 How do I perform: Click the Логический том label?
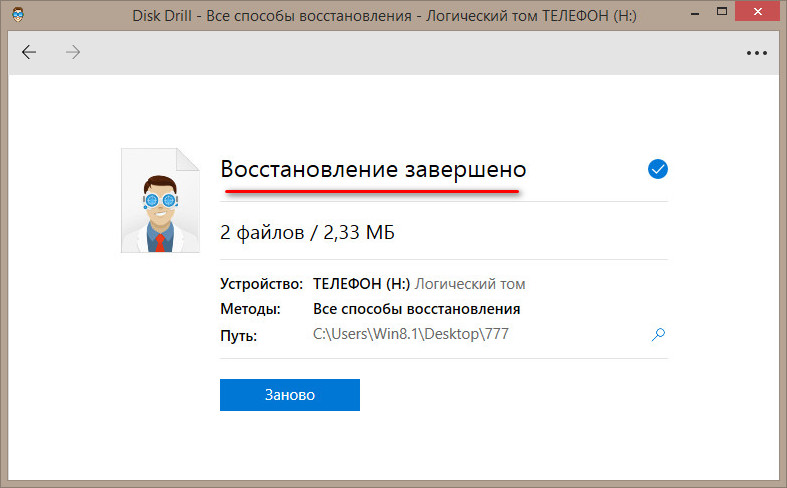click(470, 284)
